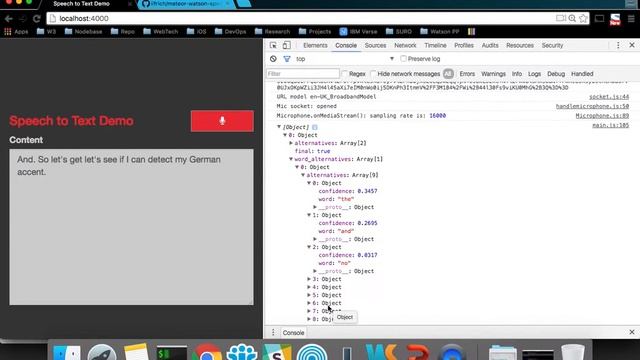Open the DevOps bookmarks folder
Image resolution: width=640 pixels, height=360 pixels.
coord(231,31)
